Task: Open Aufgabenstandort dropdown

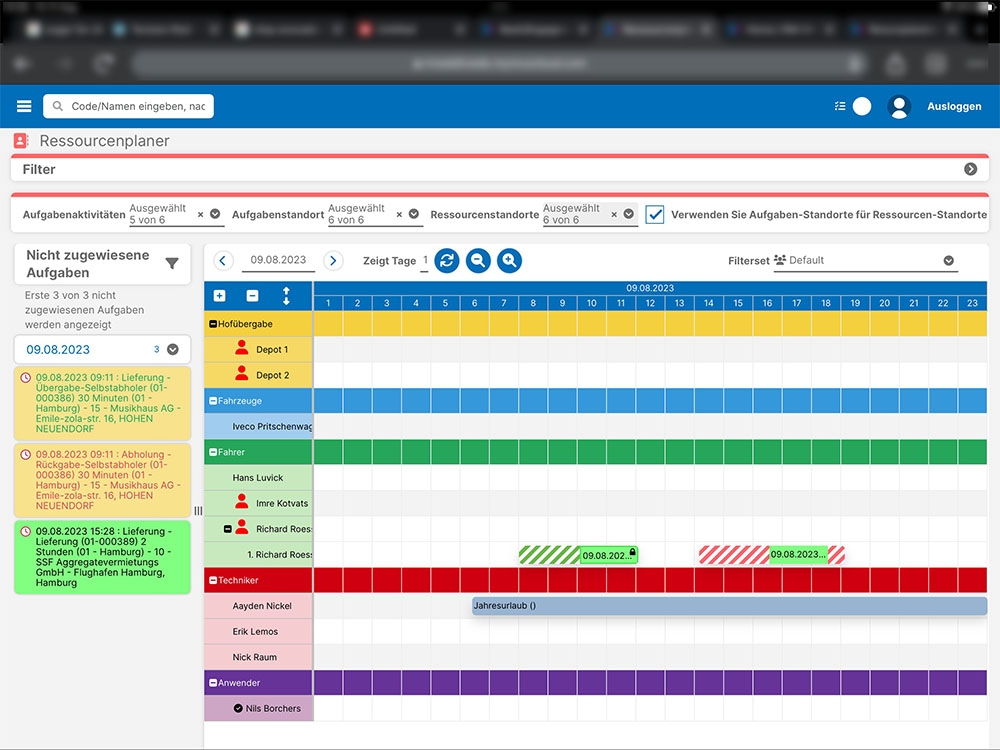Action: pyautogui.click(x=414, y=214)
